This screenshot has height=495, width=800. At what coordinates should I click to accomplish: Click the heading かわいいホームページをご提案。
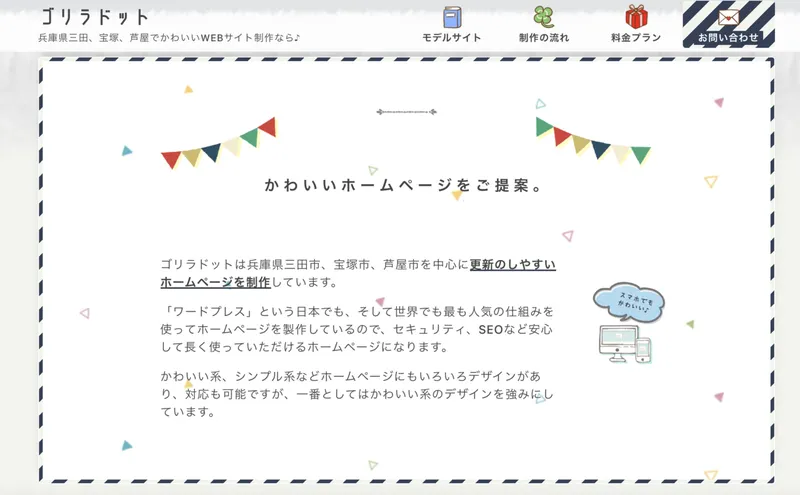[403, 185]
